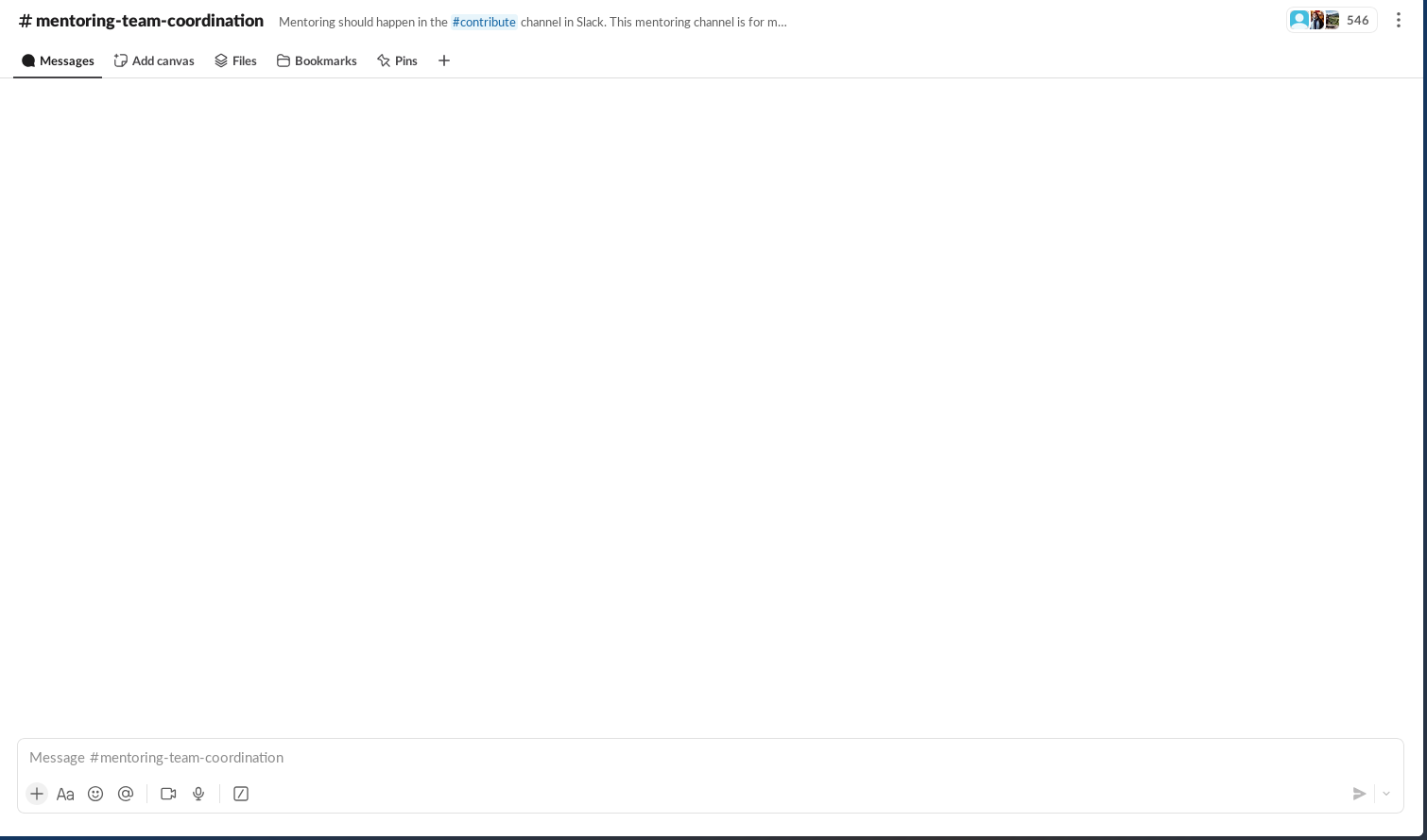Open the attachments plus menu in composer
Screen dimensions: 1427x840
coord(37,794)
